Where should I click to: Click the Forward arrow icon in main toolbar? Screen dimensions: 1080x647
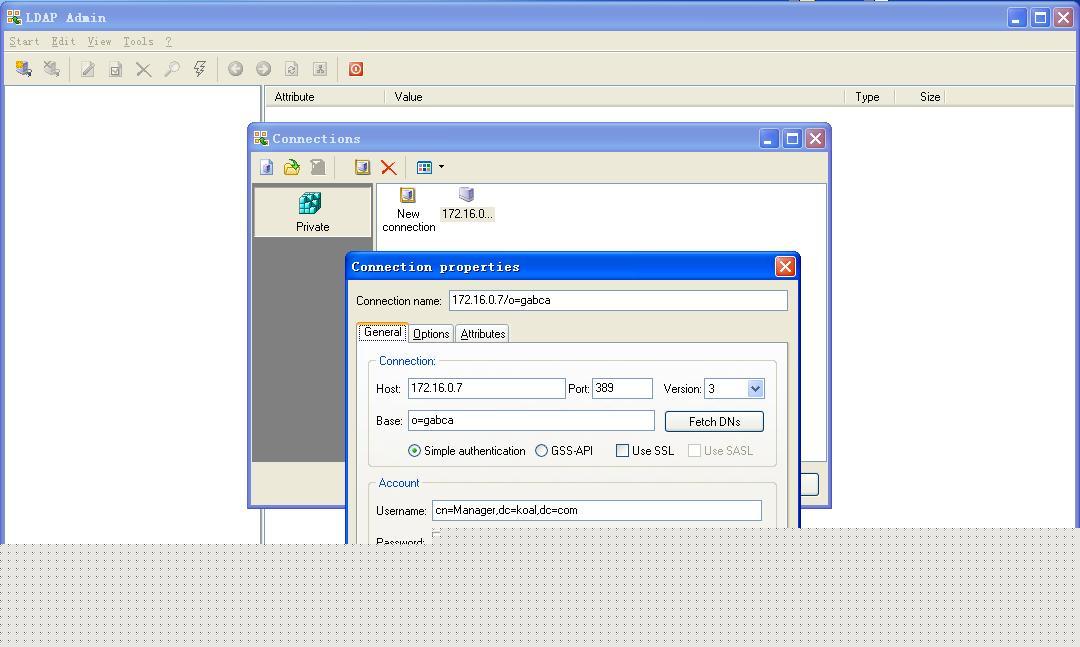click(263, 69)
